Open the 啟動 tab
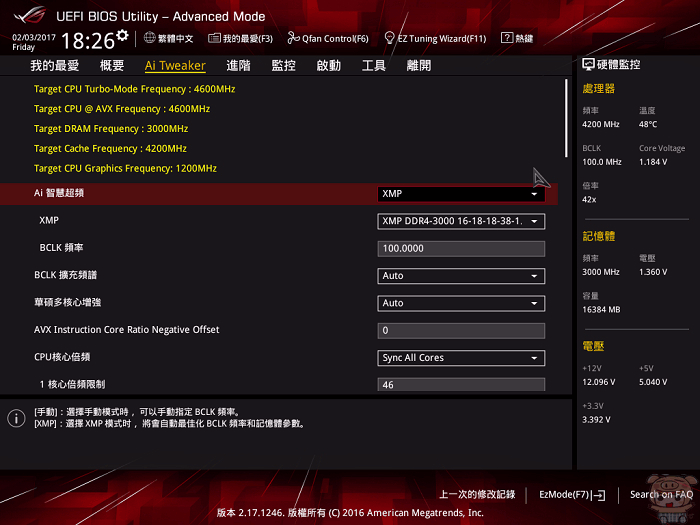The image size is (700, 525). tap(329, 66)
